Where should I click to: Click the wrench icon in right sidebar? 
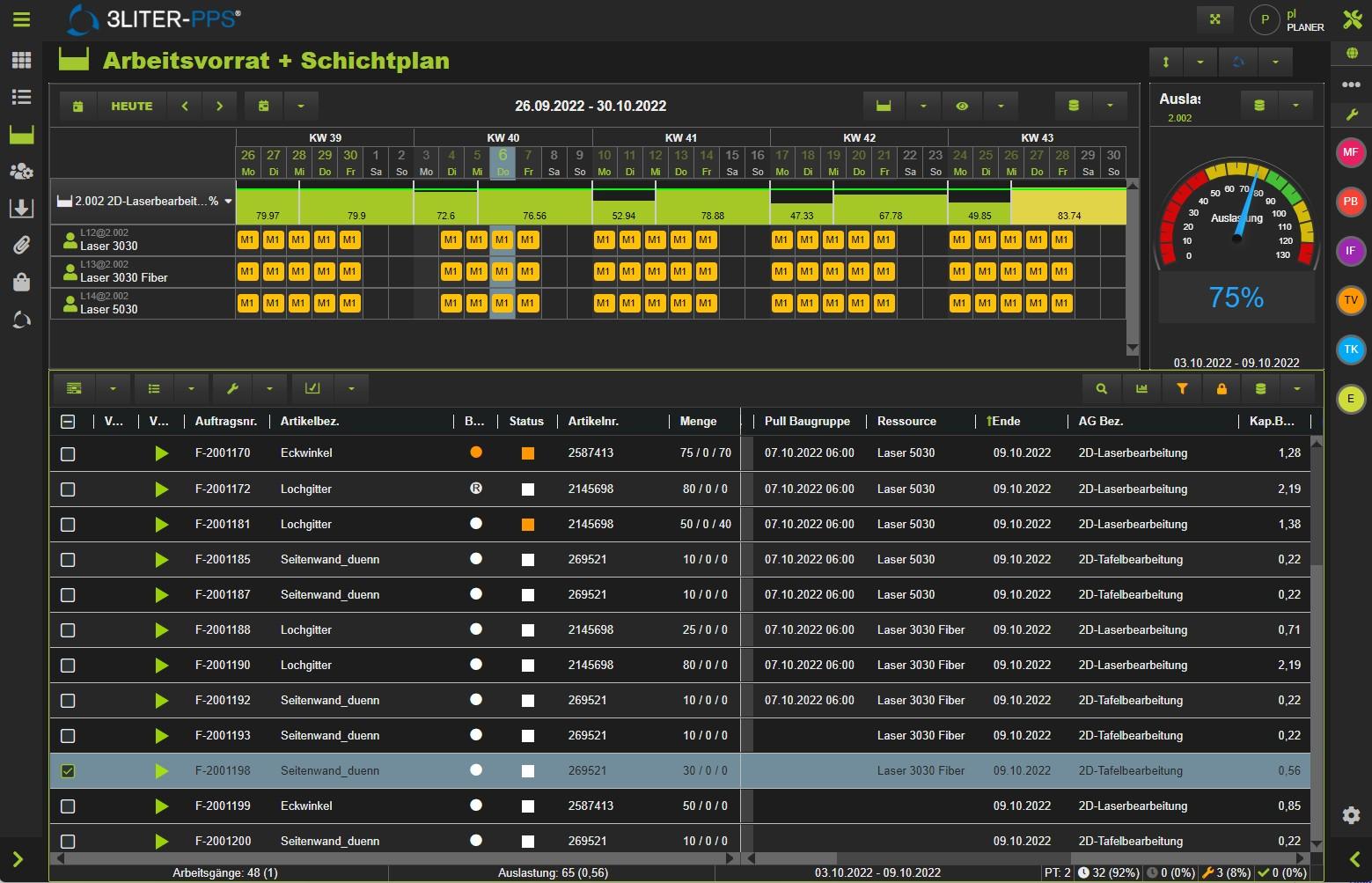(1352, 114)
